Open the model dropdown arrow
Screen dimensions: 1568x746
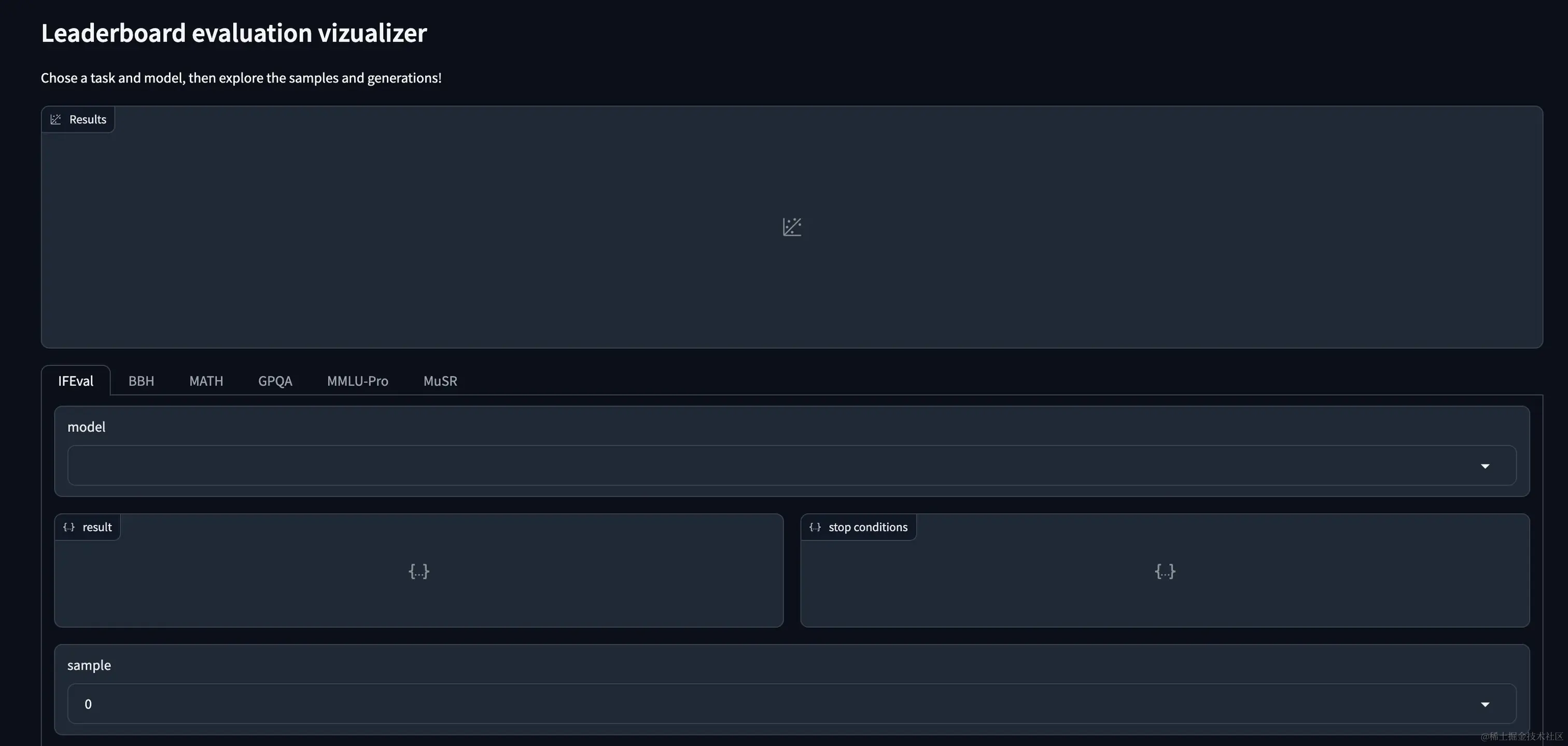tap(1485, 465)
